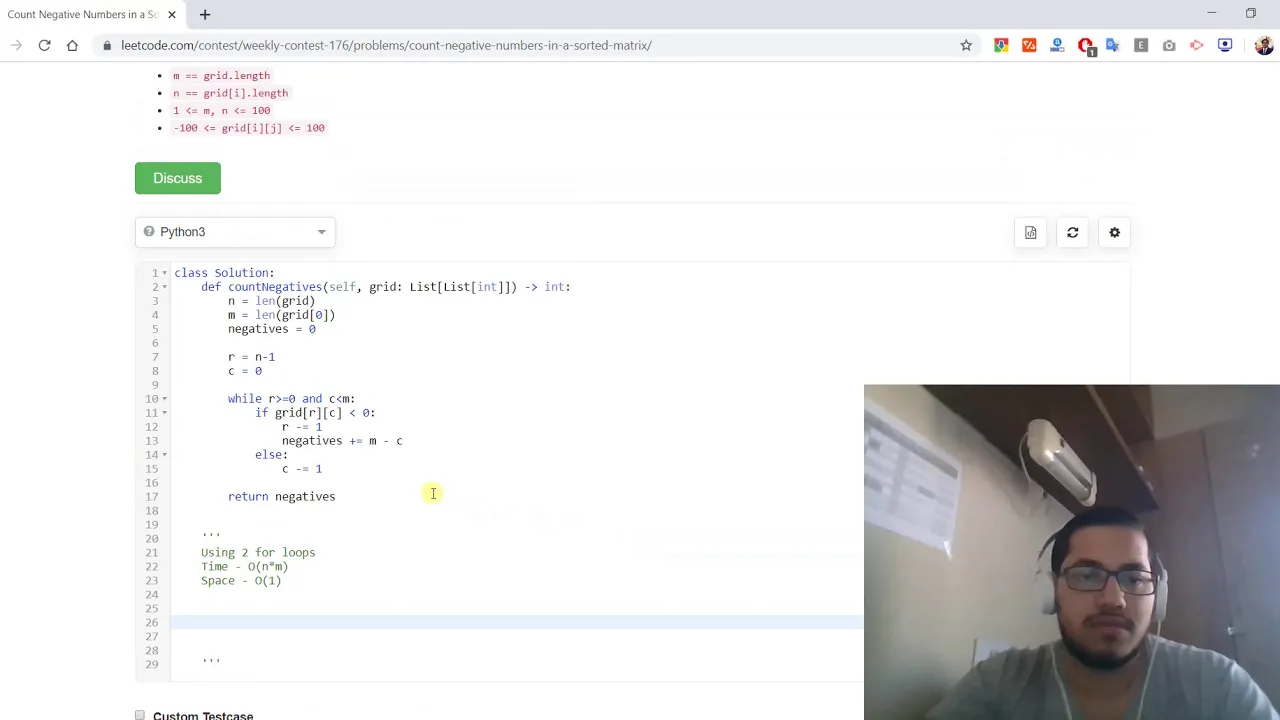Open the editor notes document icon
Image resolution: width=1280 pixels, height=720 pixels.
1031,233
